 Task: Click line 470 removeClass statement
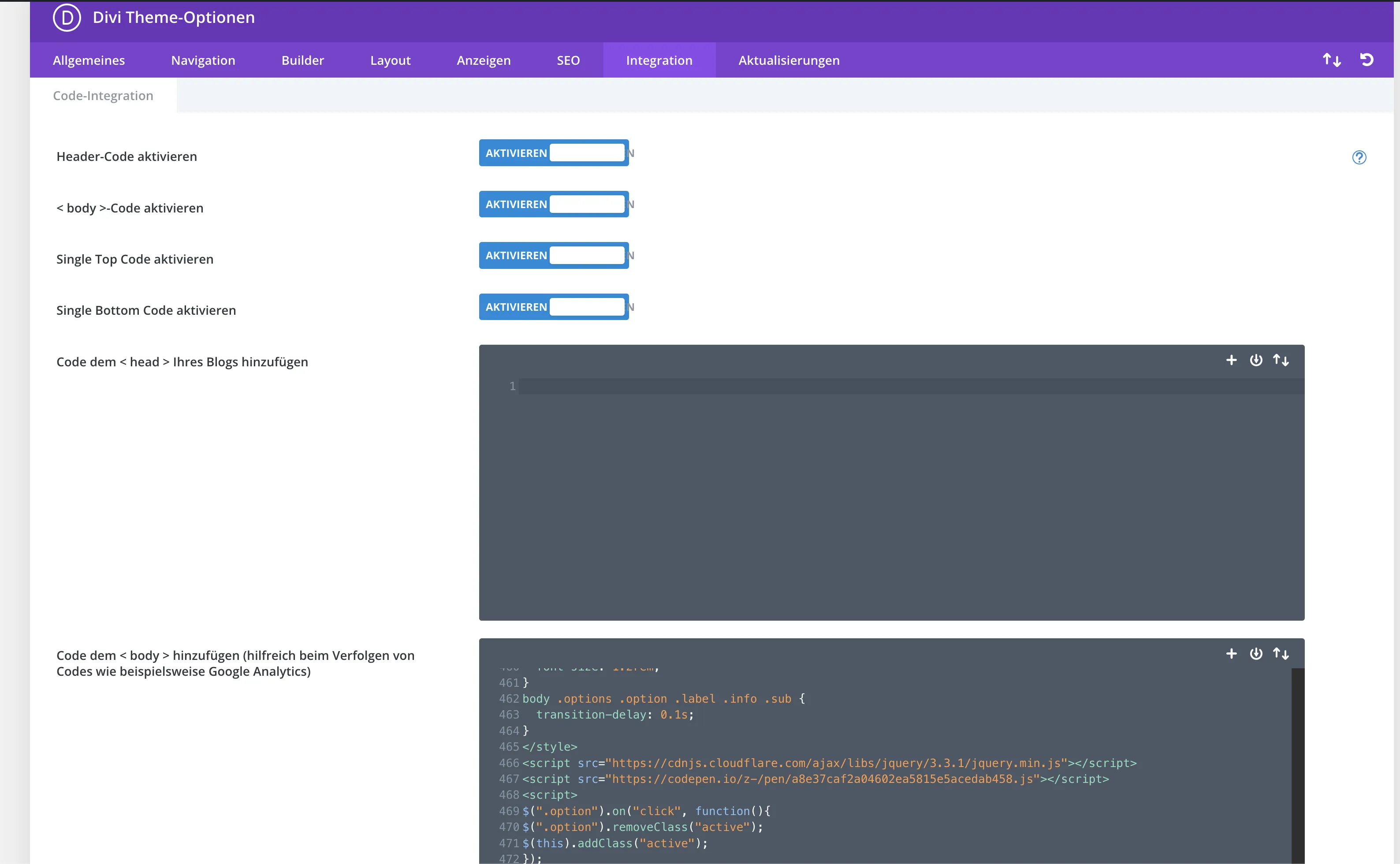(643, 827)
